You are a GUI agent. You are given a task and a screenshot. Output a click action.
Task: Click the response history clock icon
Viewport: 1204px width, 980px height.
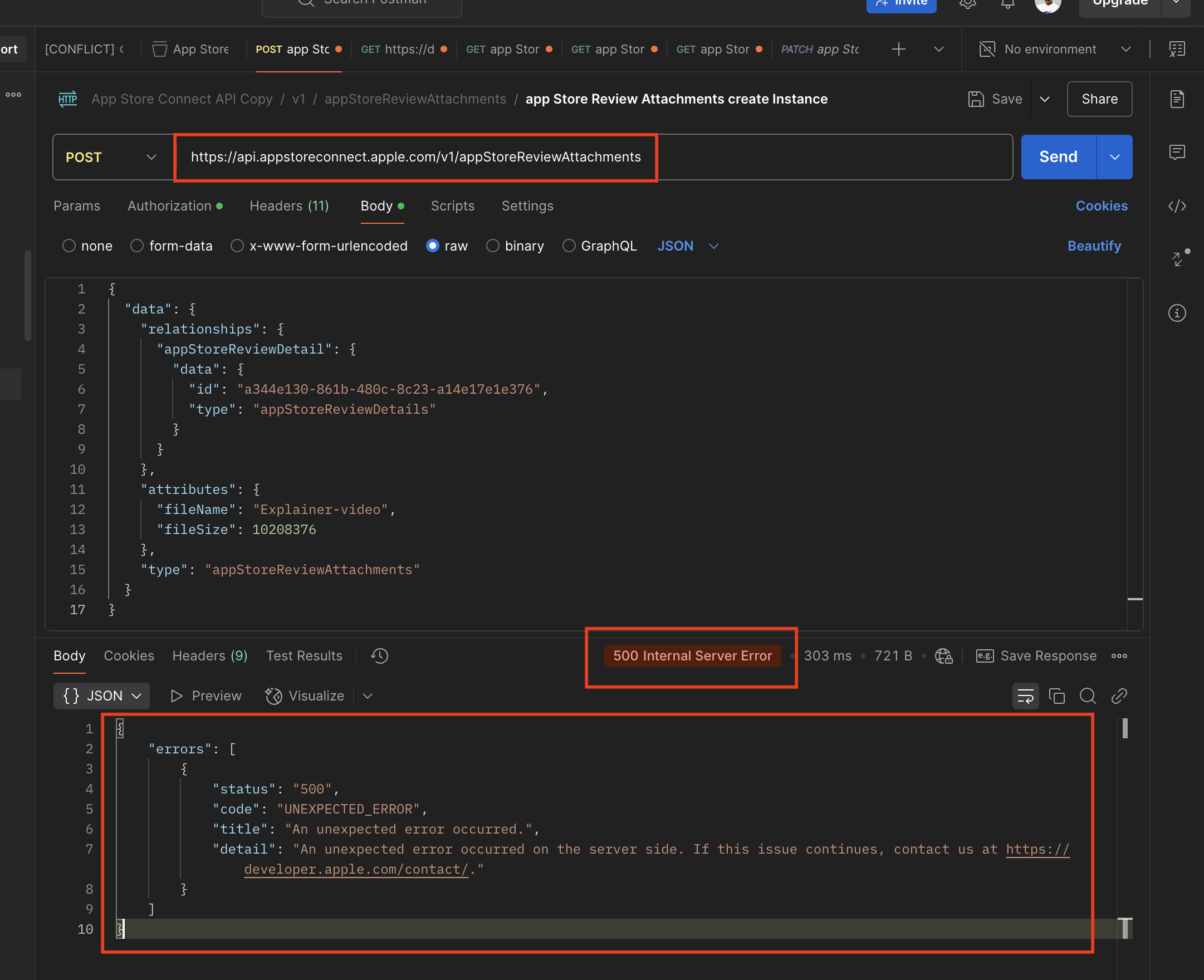tap(379, 656)
